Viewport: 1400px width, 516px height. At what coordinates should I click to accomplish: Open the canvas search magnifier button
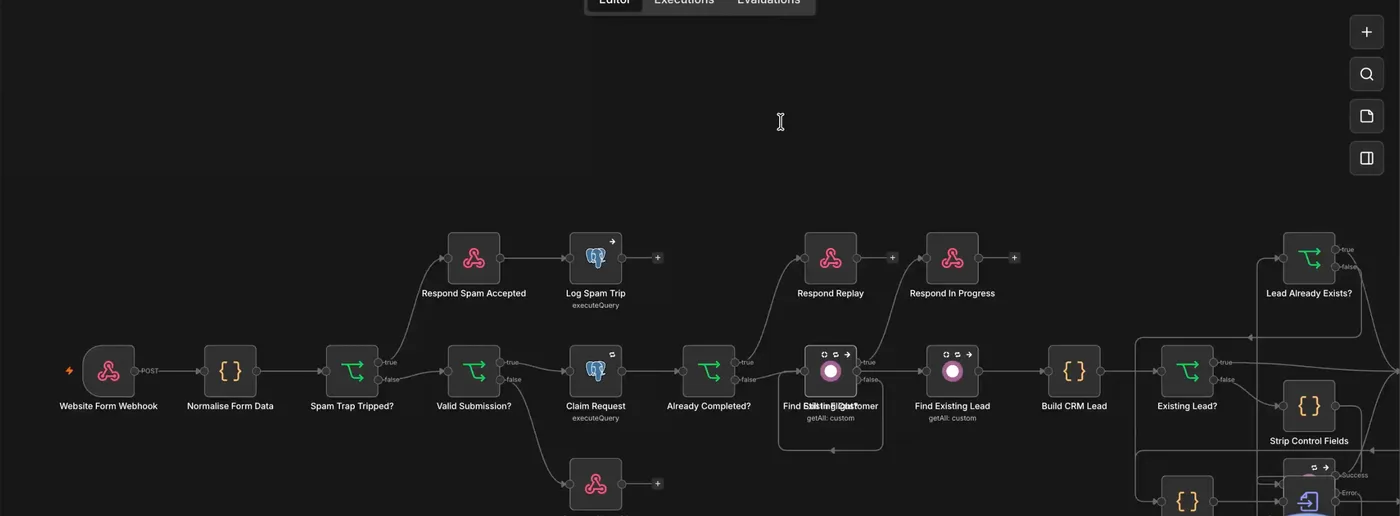tap(1367, 74)
